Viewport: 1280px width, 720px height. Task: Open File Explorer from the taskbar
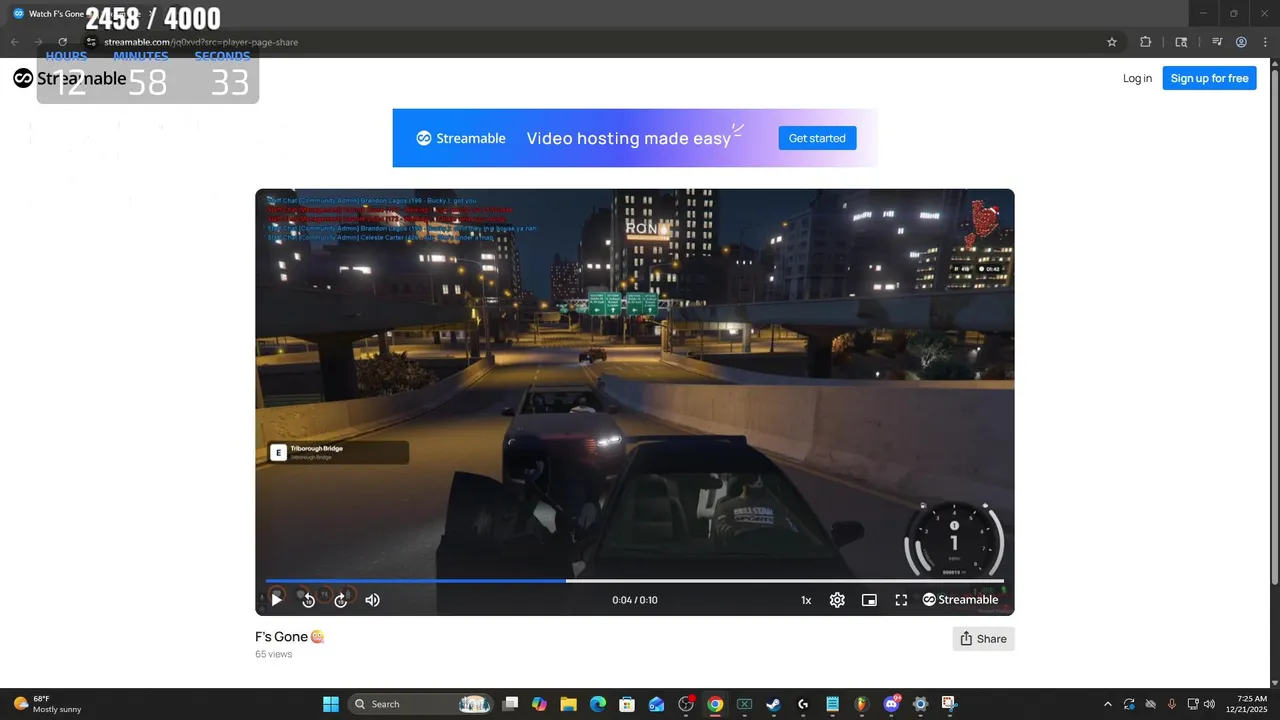(568, 704)
